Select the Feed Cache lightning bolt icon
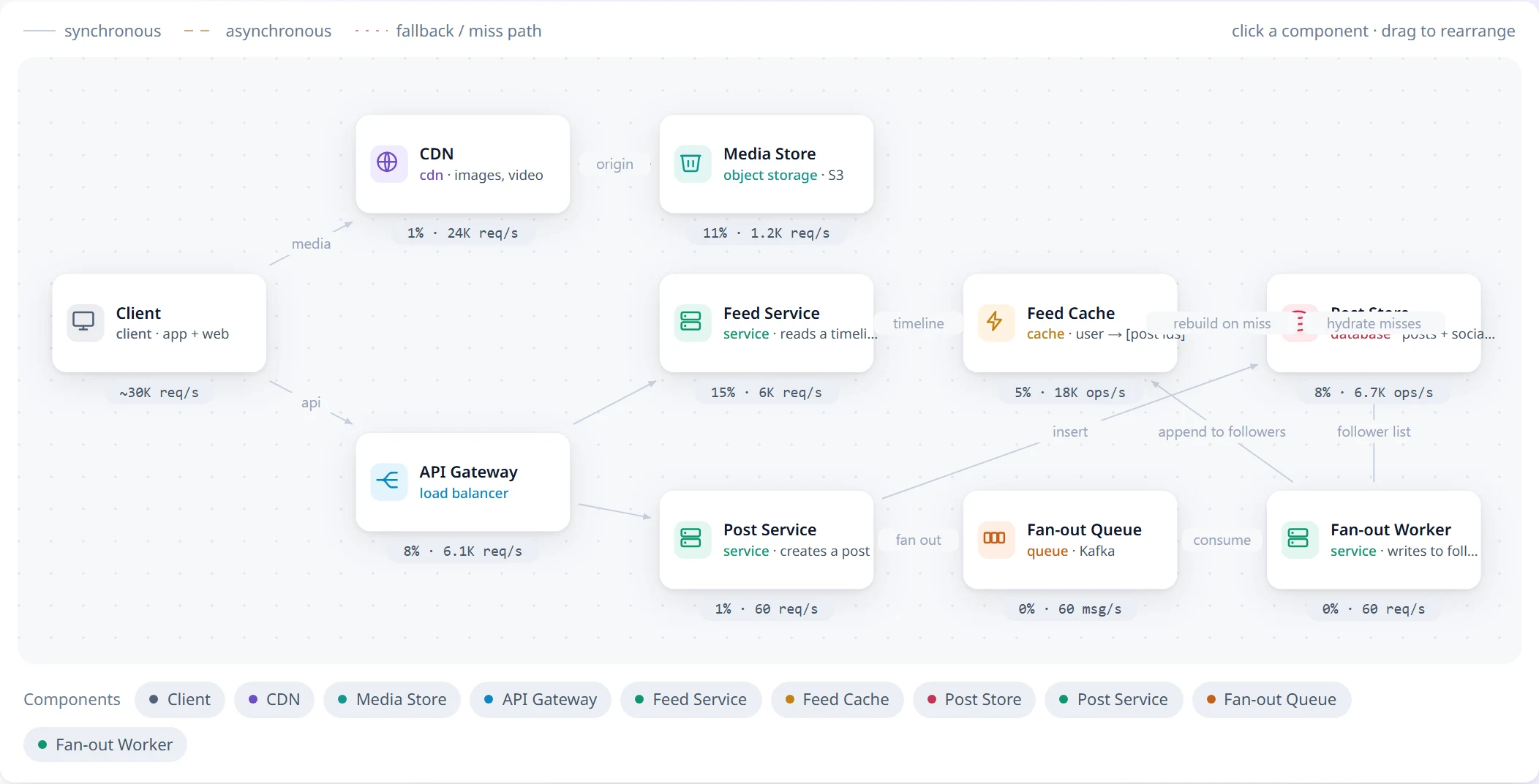This screenshot has height=784, width=1539. coord(996,323)
